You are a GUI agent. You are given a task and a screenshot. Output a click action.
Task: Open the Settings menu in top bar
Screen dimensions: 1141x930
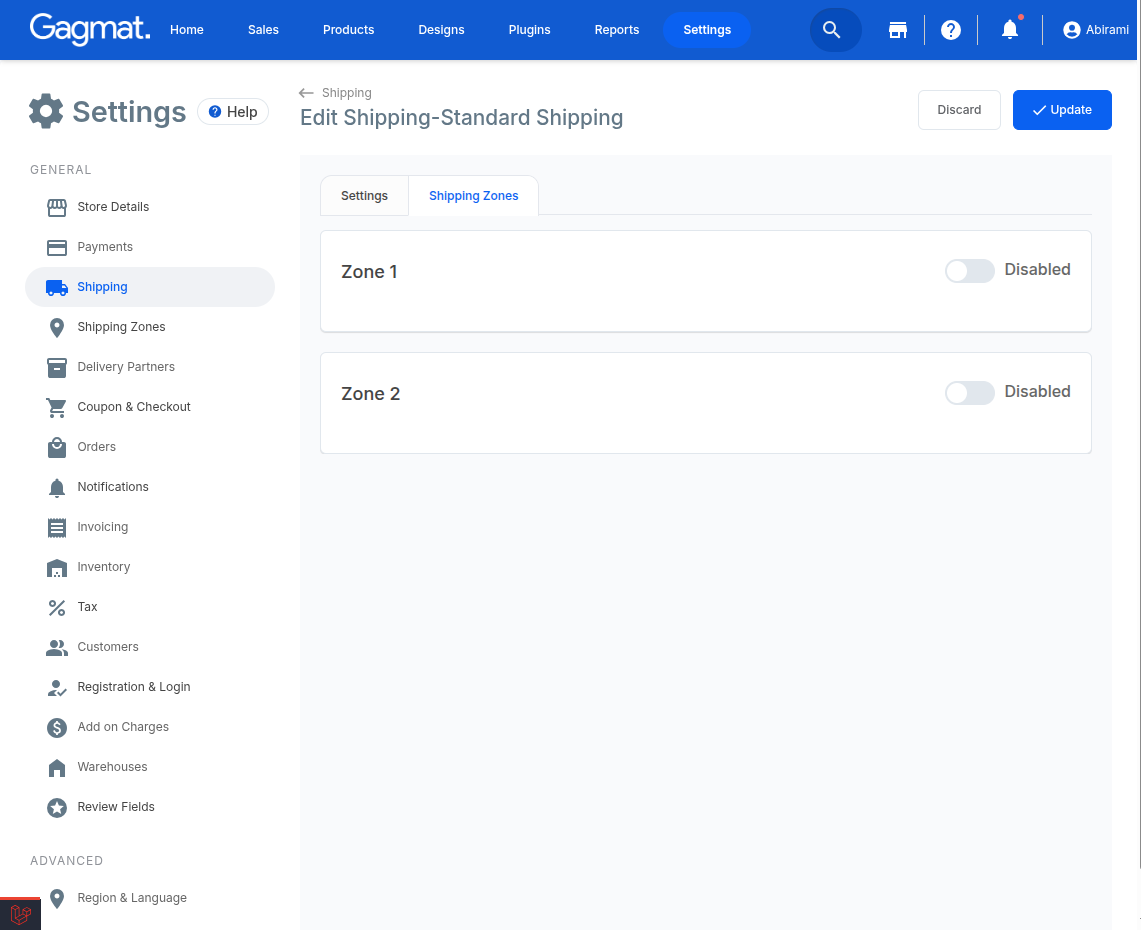point(707,30)
